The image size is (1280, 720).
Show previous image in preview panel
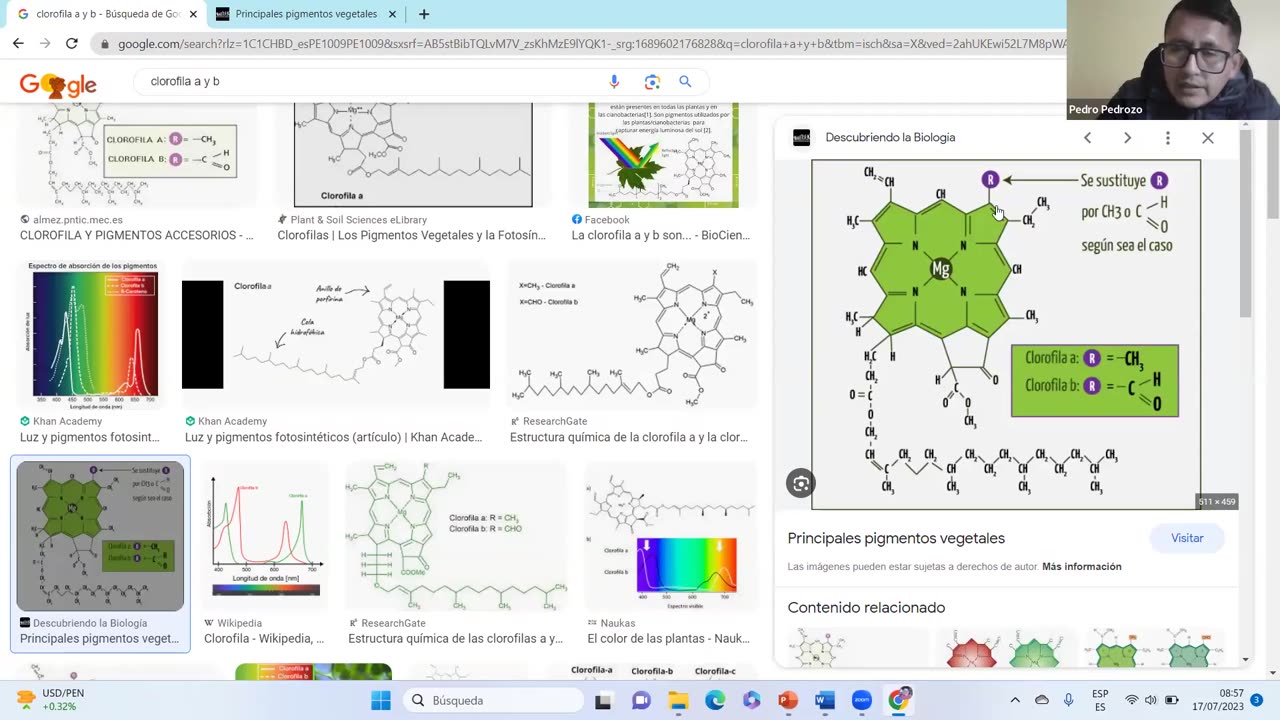pyautogui.click(x=1087, y=138)
